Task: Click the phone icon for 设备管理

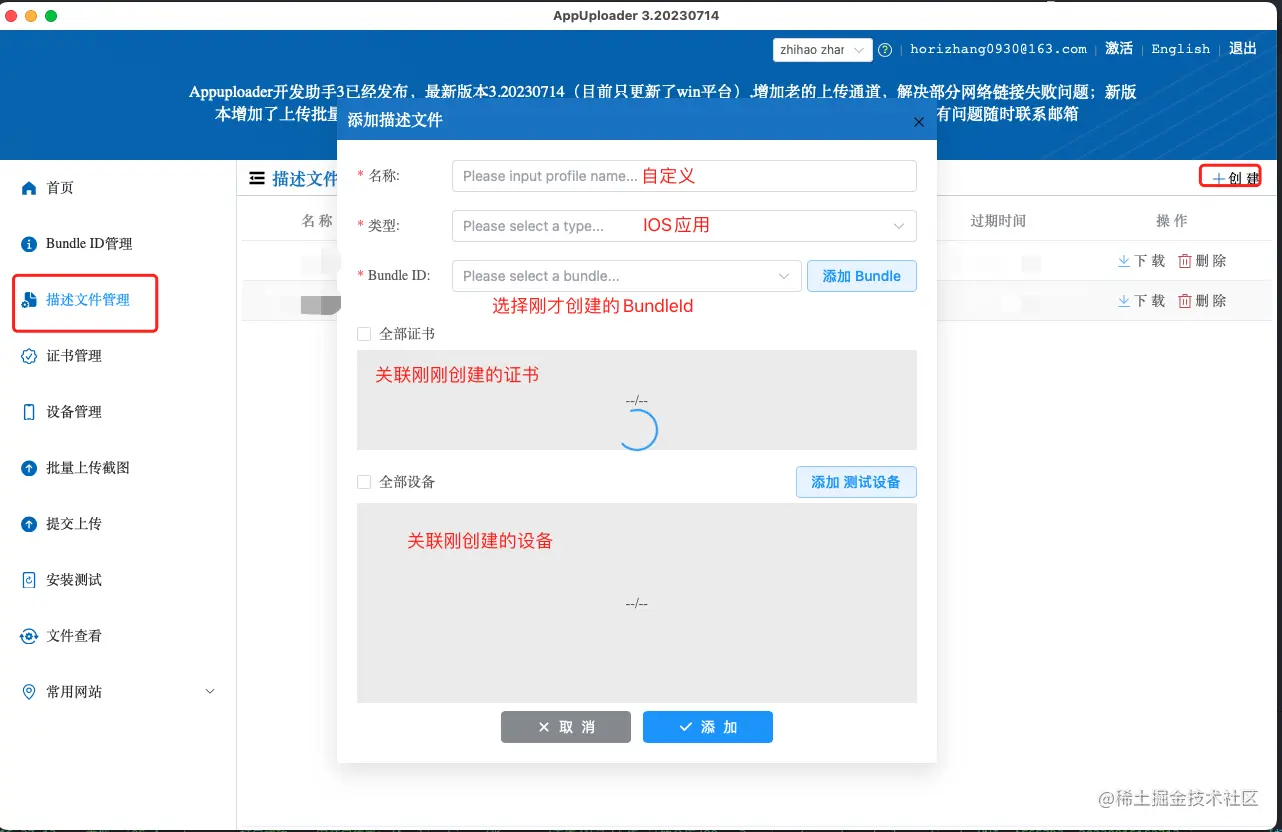Action: (x=29, y=412)
